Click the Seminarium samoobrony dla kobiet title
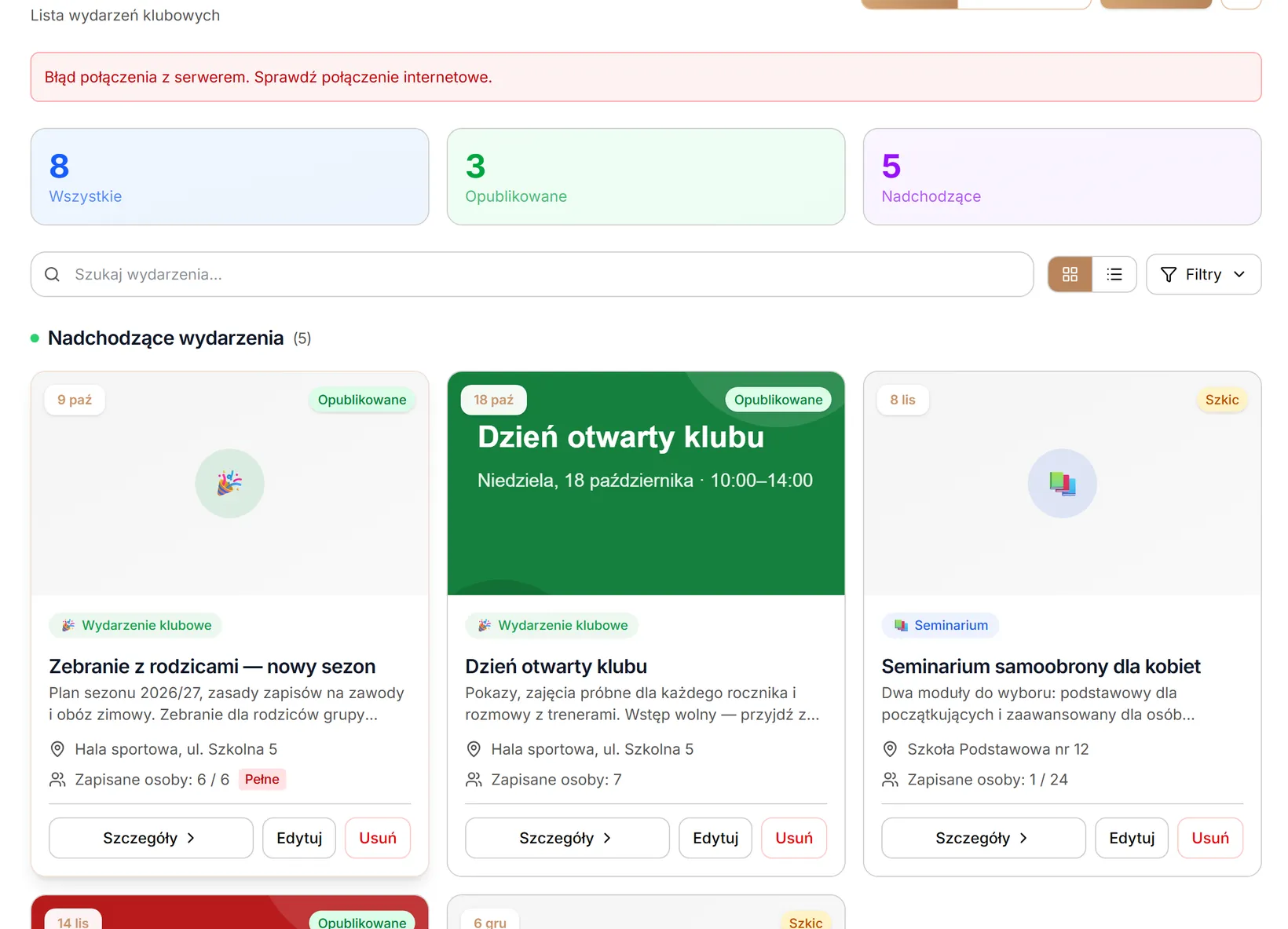Viewport: 1288px width, 929px height. pyautogui.click(x=1041, y=666)
